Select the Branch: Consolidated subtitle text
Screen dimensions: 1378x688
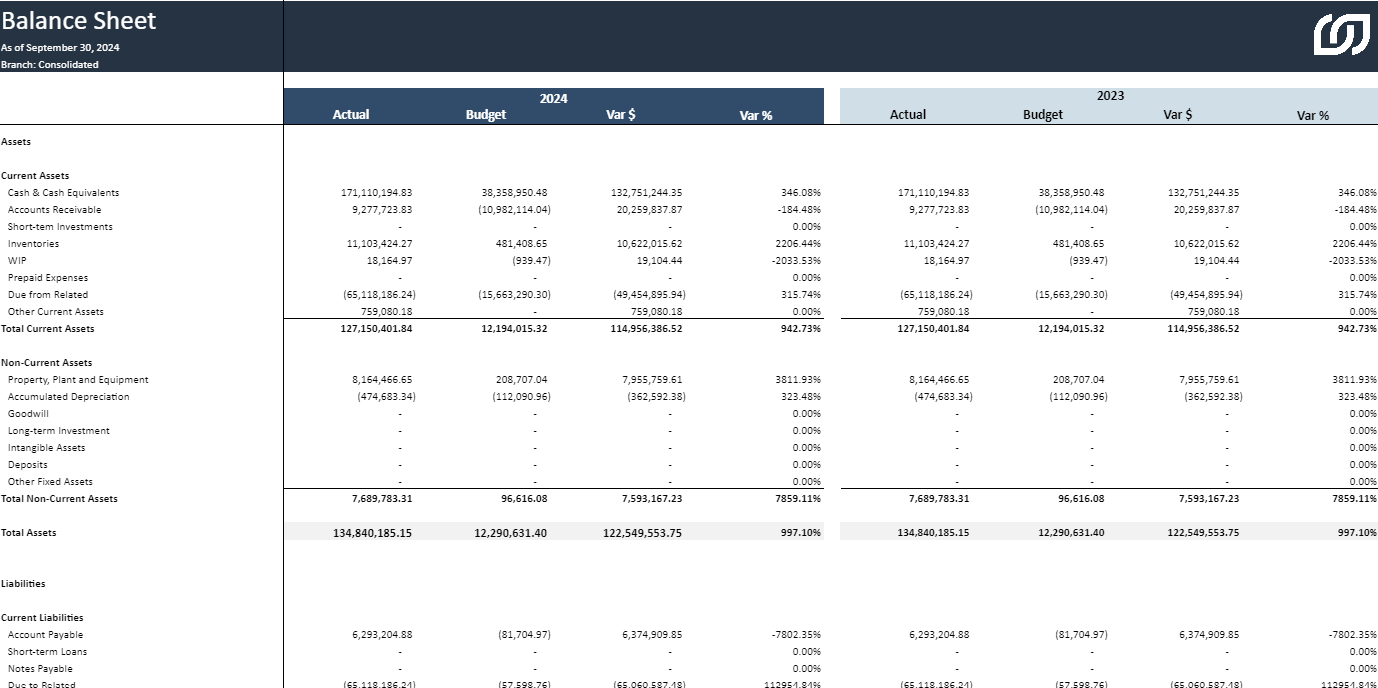click(50, 65)
